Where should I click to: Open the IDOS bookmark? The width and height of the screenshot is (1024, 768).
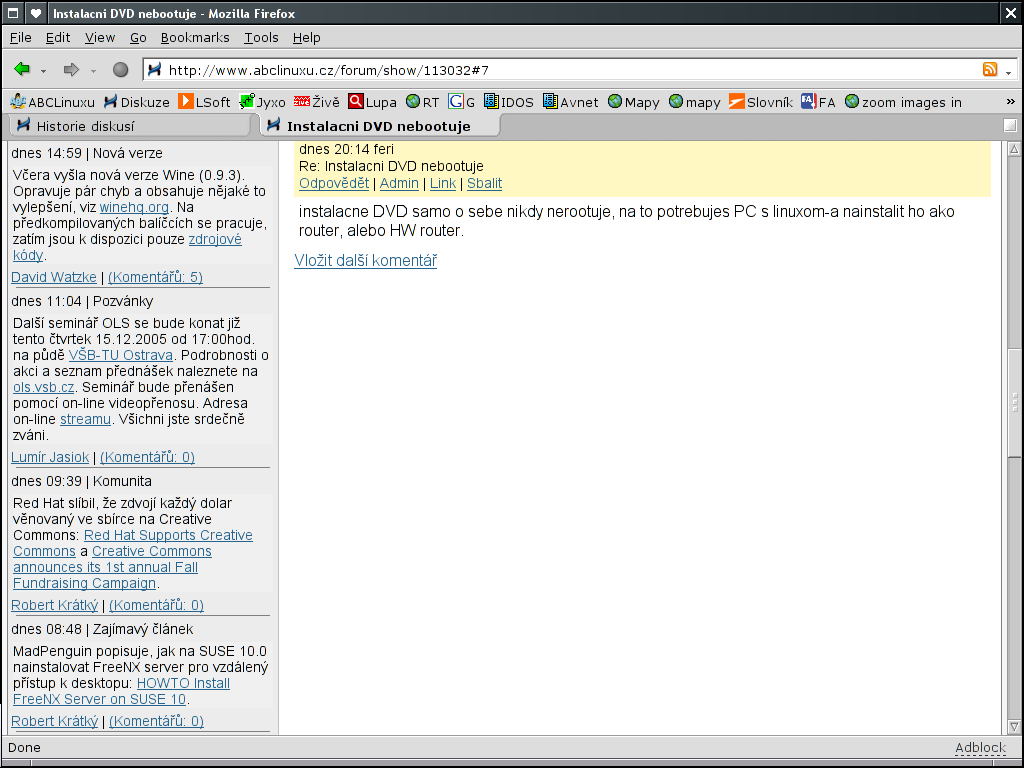coord(508,102)
